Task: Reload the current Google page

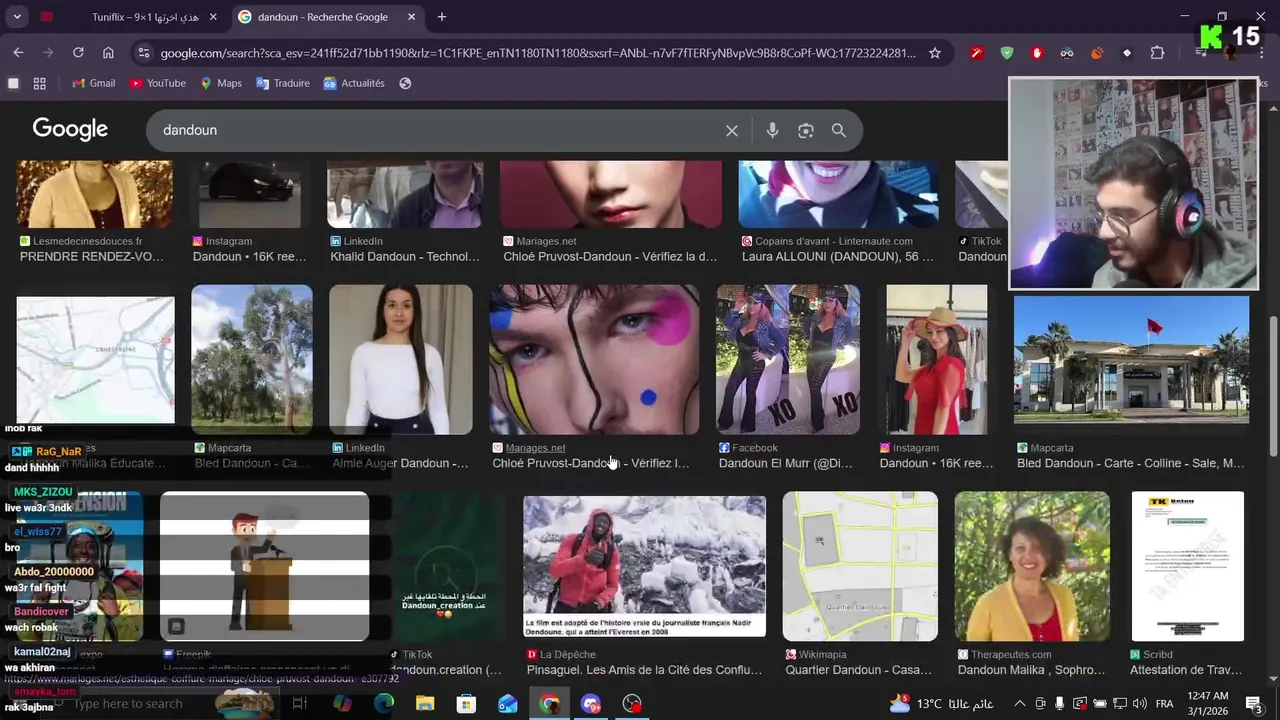Action: pos(78,53)
